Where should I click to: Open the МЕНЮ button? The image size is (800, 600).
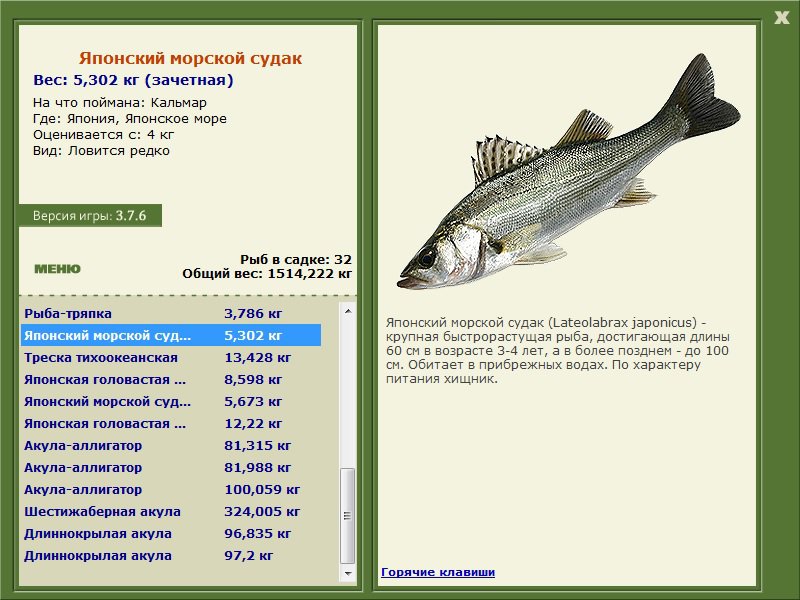click(57, 269)
